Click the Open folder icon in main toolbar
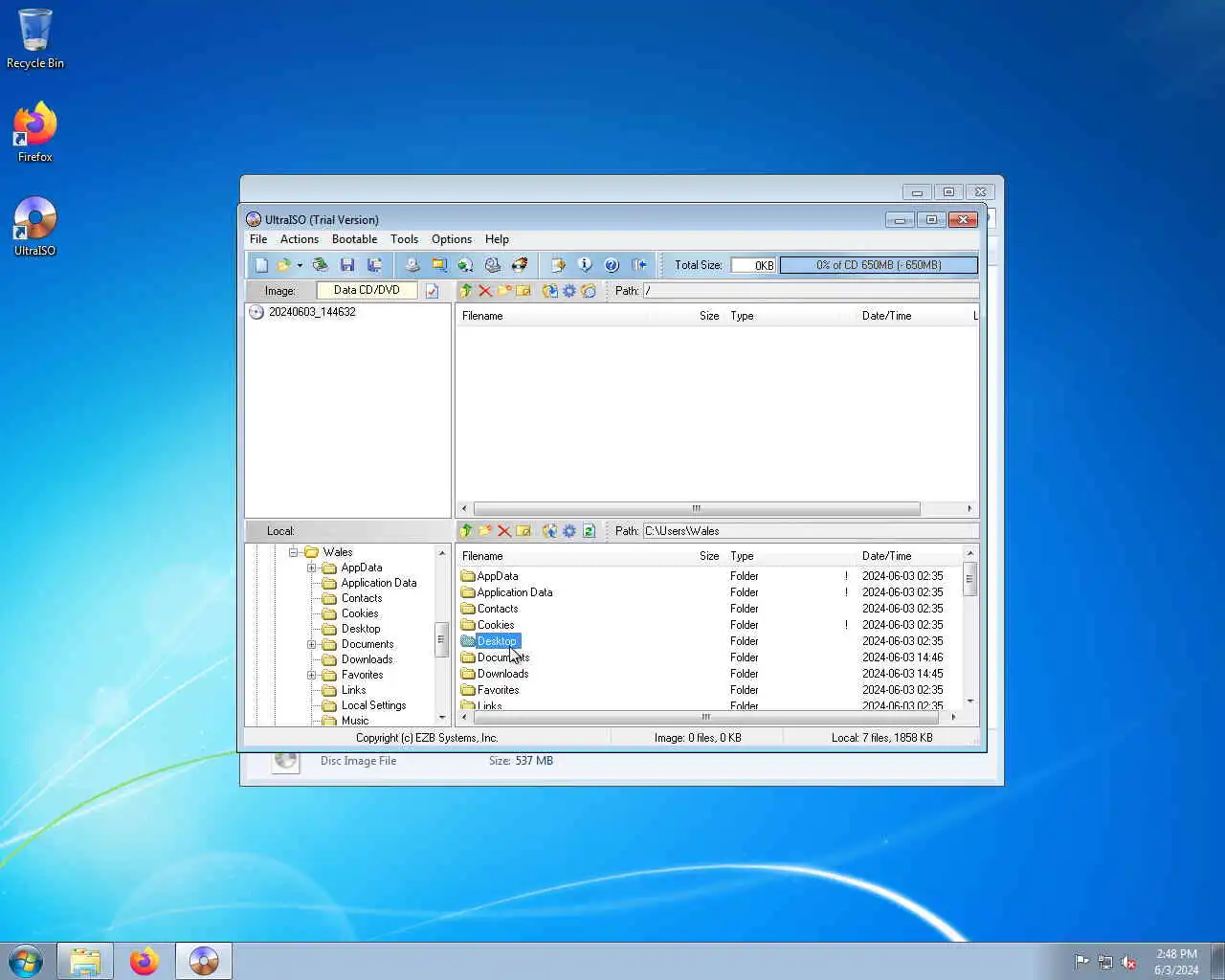This screenshot has width=1225, height=980. coord(284,265)
